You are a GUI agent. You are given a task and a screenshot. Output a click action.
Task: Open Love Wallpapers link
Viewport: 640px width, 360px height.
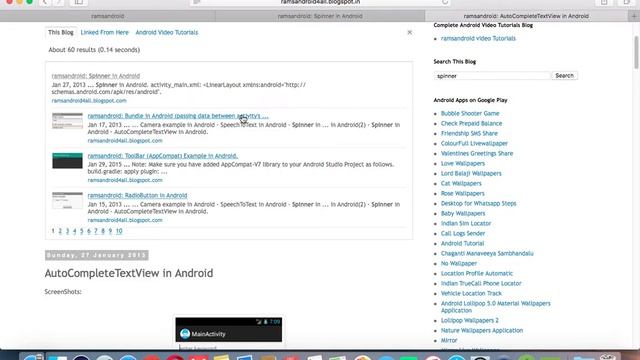coord(463,163)
